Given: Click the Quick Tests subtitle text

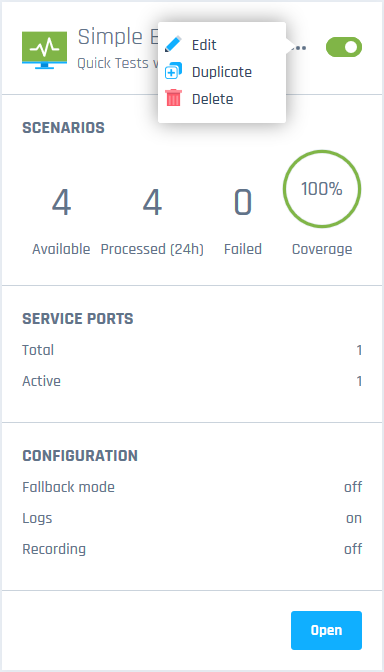Looking at the screenshot, I should [117, 63].
